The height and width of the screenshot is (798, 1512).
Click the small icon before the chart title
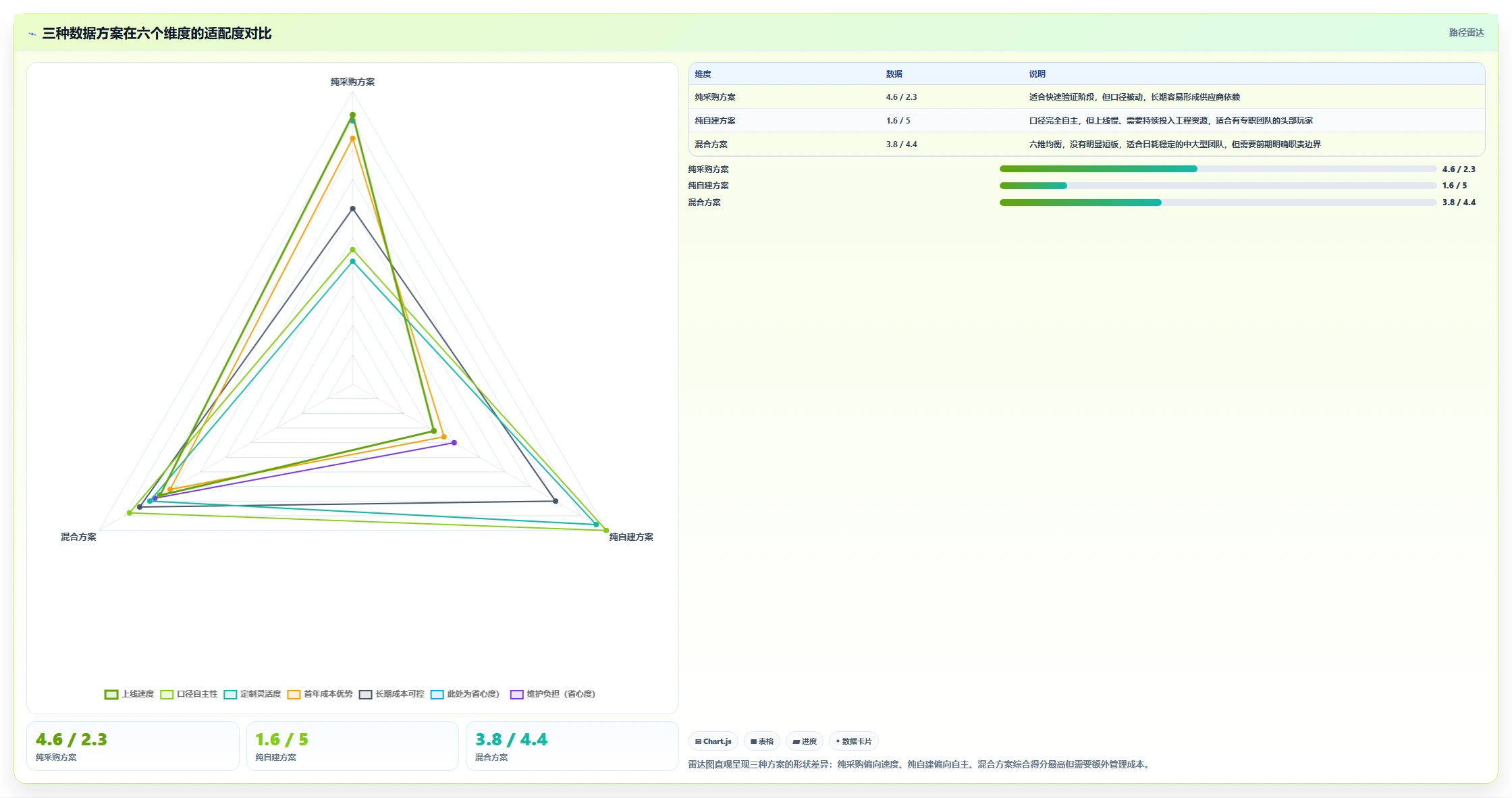click(x=32, y=34)
